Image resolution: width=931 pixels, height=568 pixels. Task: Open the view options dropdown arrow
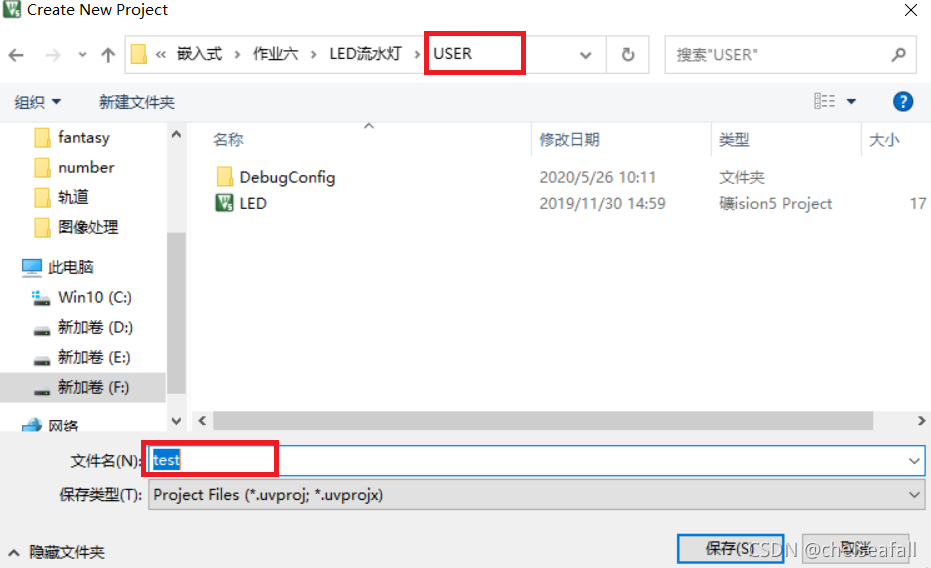coord(851,101)
